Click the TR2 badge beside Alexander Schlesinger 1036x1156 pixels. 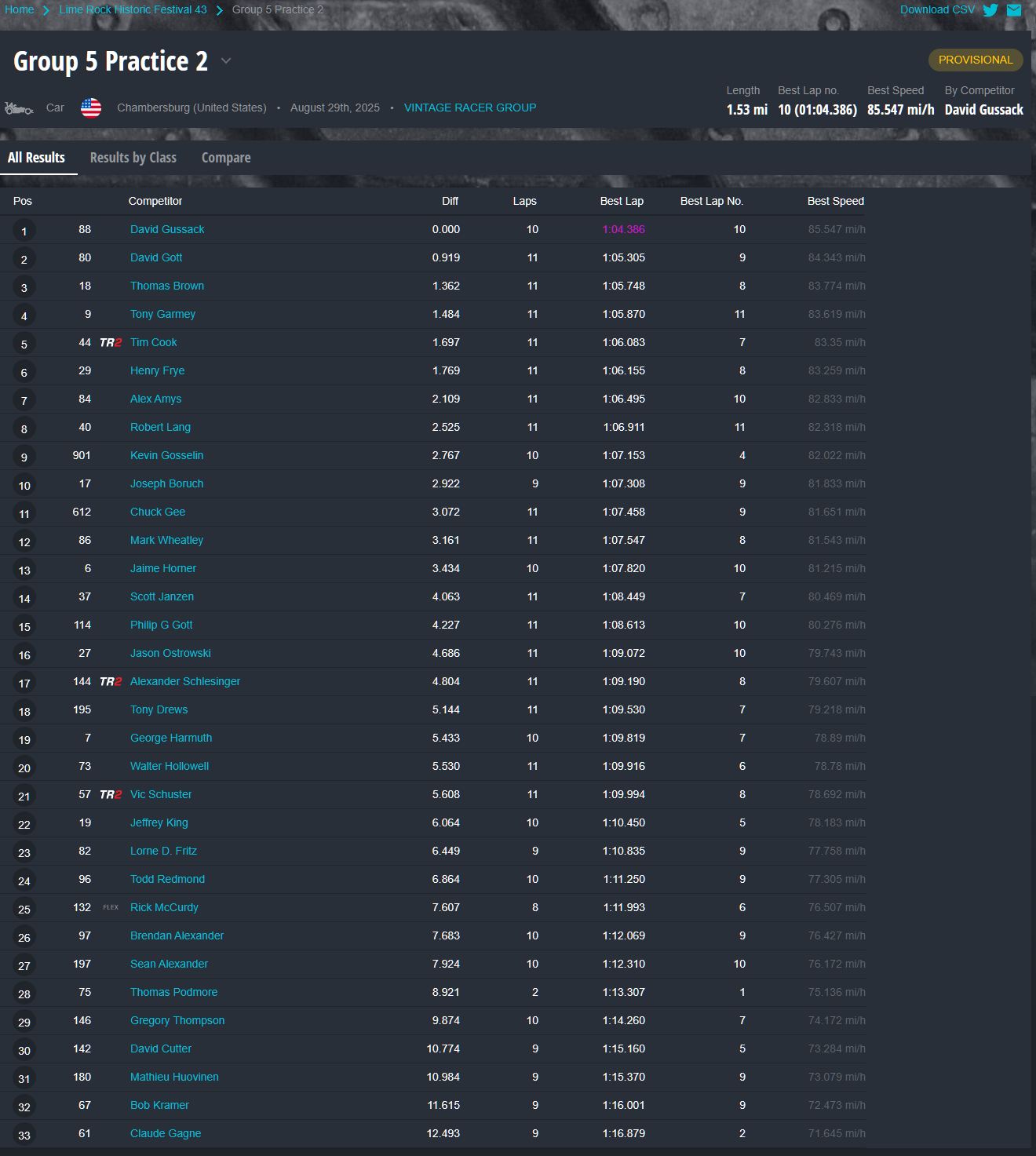pos(111,681)
